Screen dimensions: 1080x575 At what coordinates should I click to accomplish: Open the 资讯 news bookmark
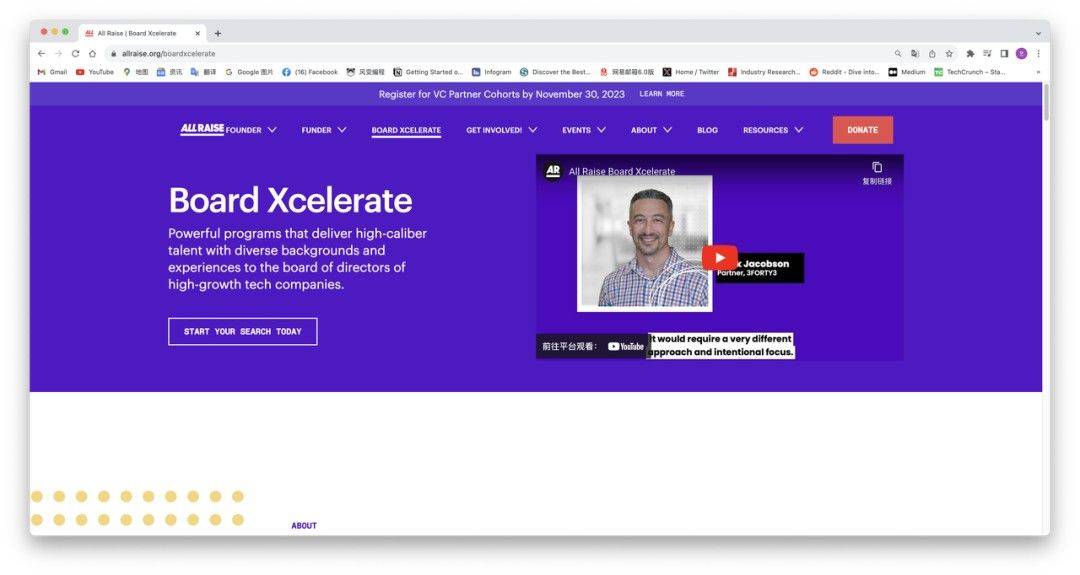click(169, 72)
